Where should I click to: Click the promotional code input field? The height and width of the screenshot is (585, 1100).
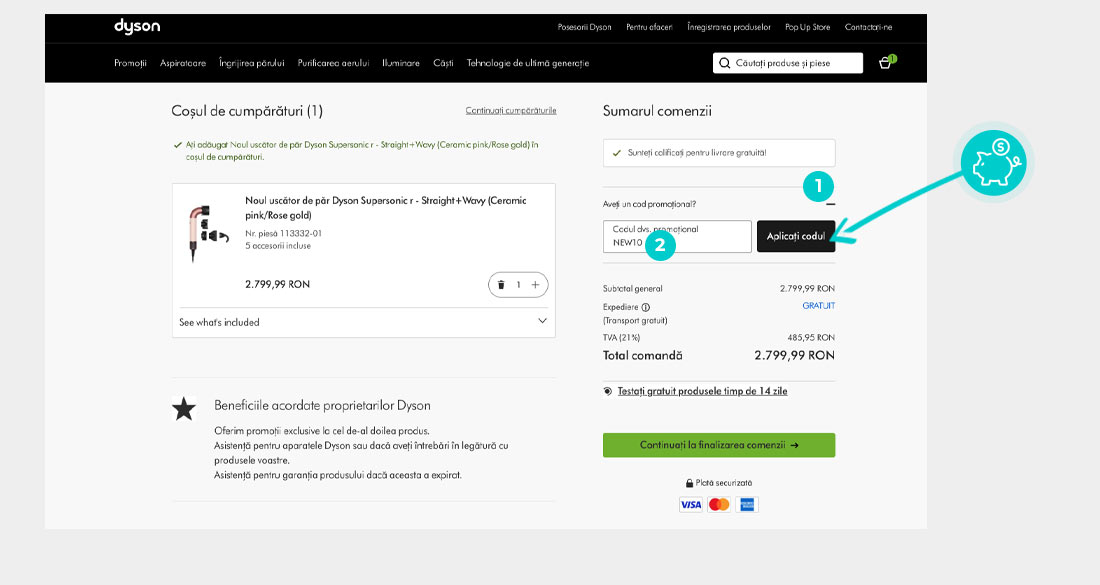coord(678,237)
